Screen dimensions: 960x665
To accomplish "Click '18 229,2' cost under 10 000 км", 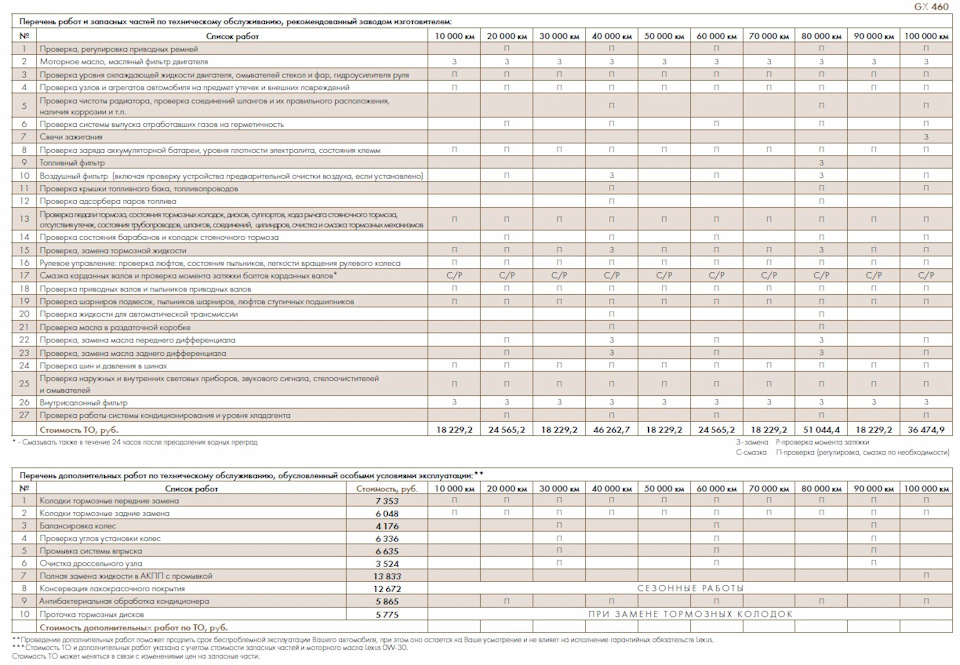I will [x=454, y=430].
